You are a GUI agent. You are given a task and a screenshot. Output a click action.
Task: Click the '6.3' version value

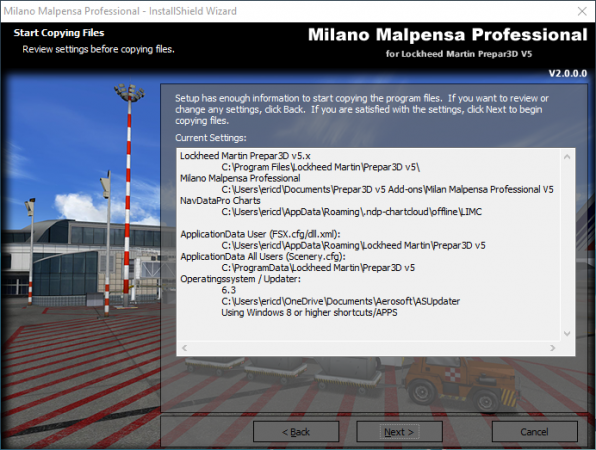click(x=228, y=290)
